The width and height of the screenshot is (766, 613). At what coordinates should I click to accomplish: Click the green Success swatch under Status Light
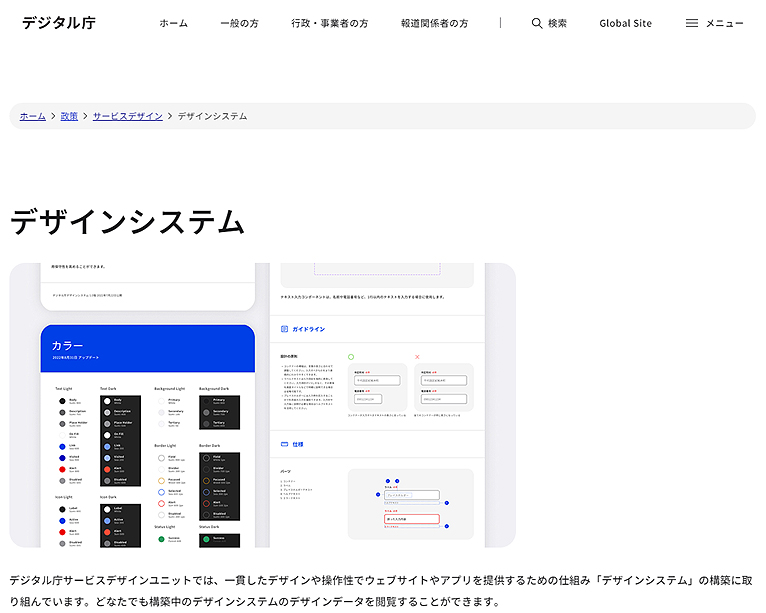click(162, 539)
